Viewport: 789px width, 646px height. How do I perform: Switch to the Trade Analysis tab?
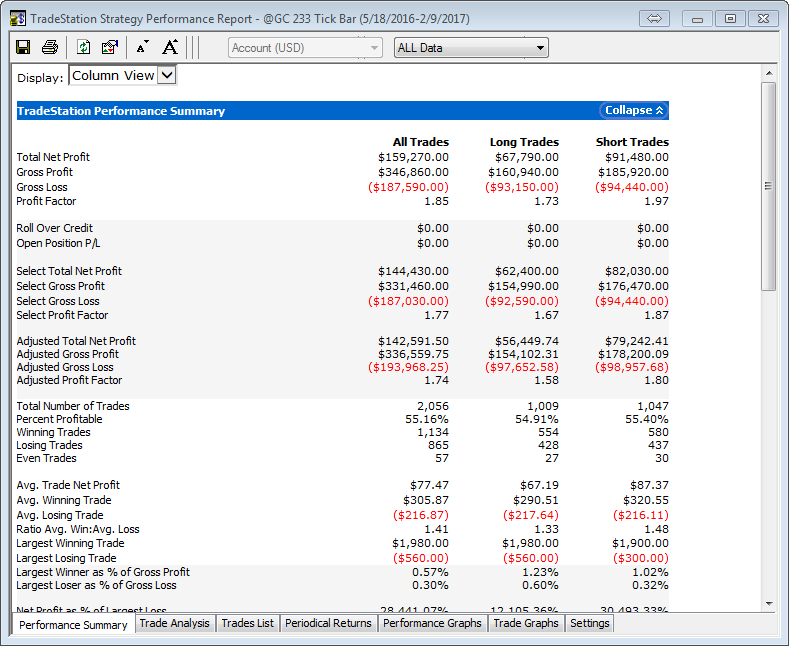[175, 623]
